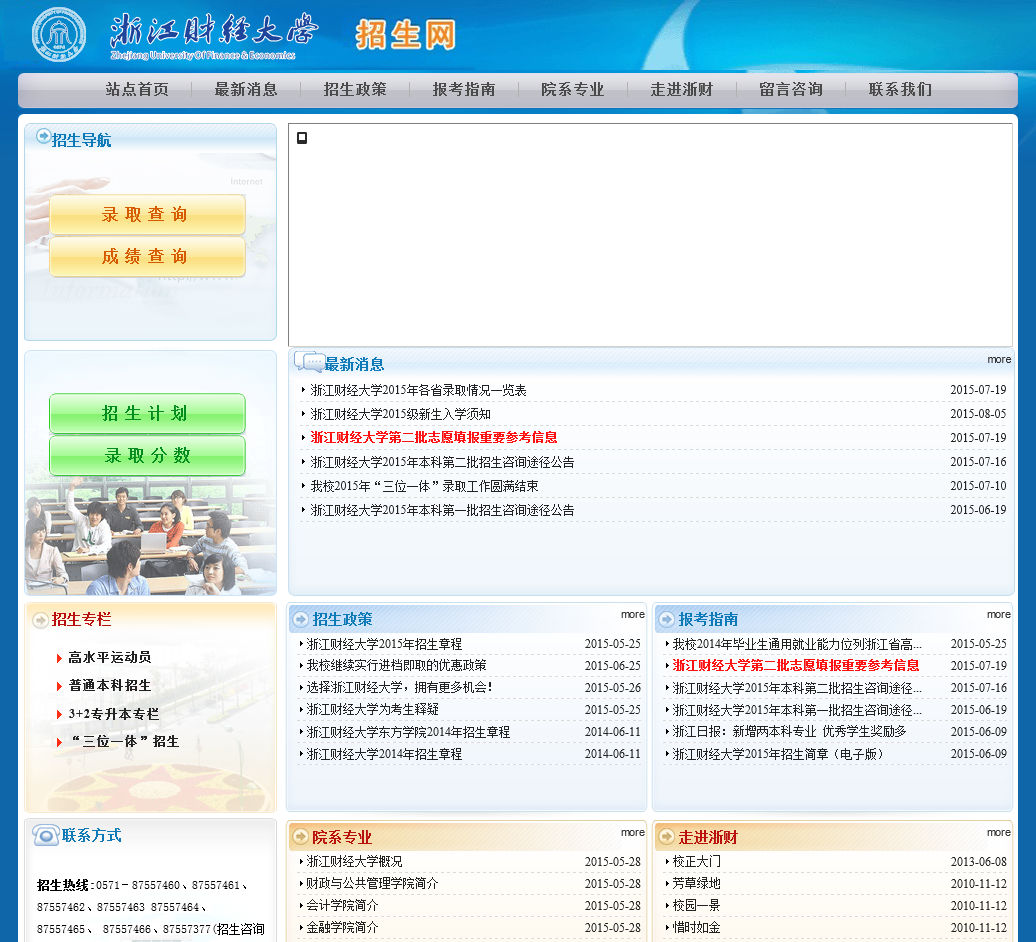Click the broken media icon in banner
The height and width of the screenshot is (942, 1036).
pos(302,138)
